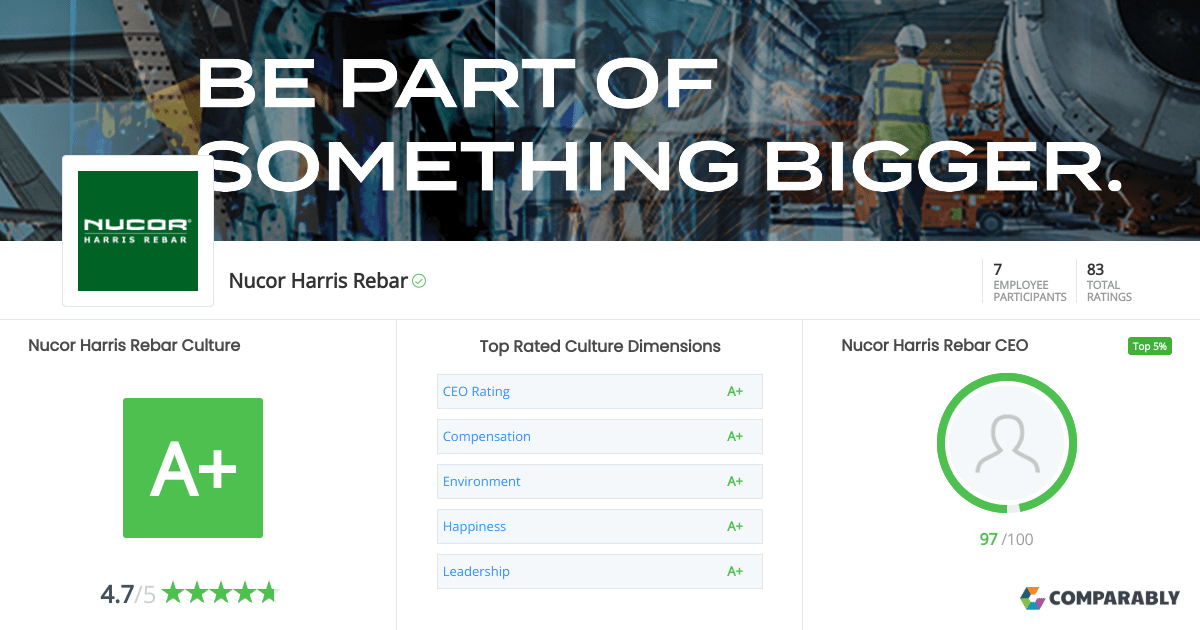
Task: Open the CEO Rating dimension
Action: pyautogui.click(x=476, y=391)
